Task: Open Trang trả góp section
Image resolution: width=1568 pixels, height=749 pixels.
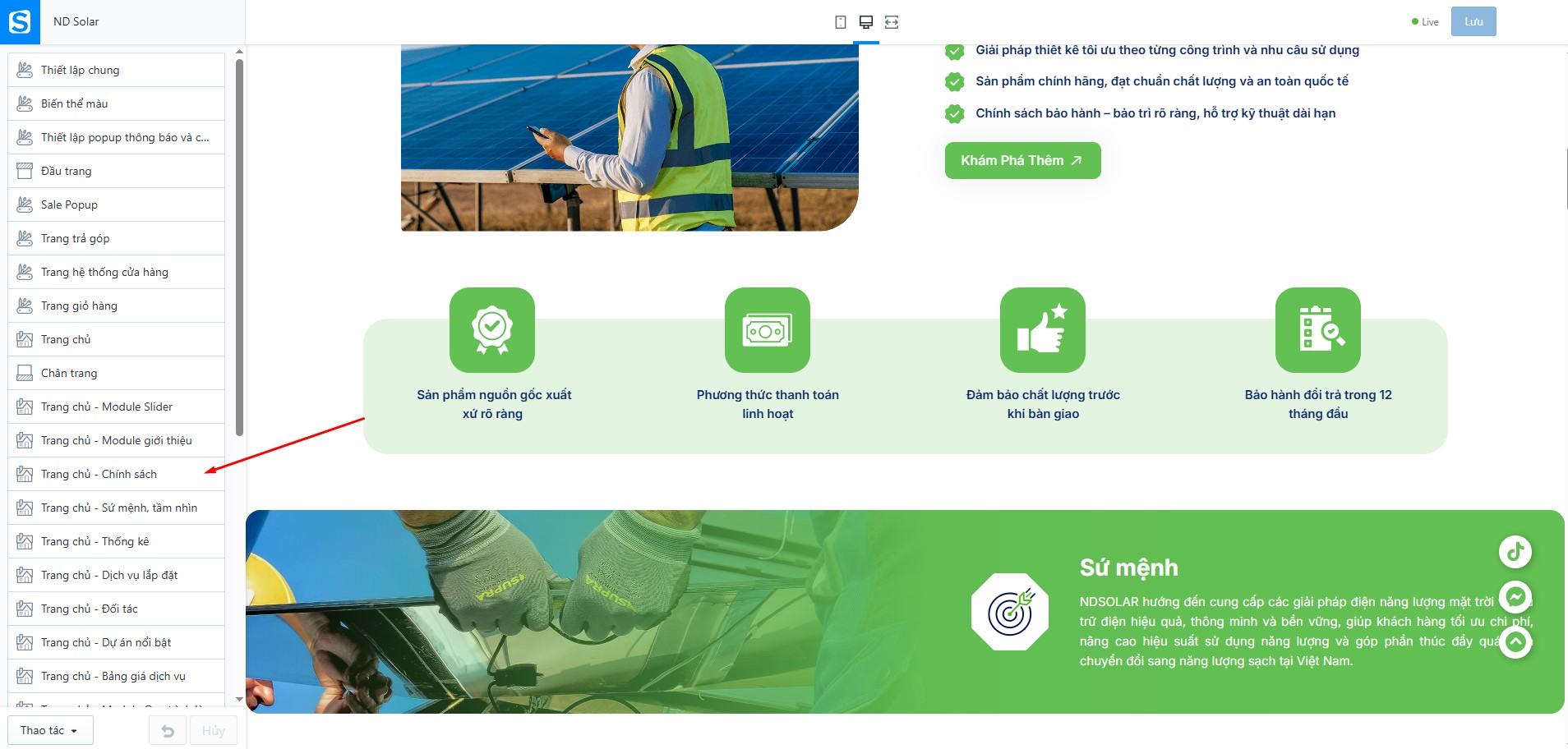Action: coord(116,238)
